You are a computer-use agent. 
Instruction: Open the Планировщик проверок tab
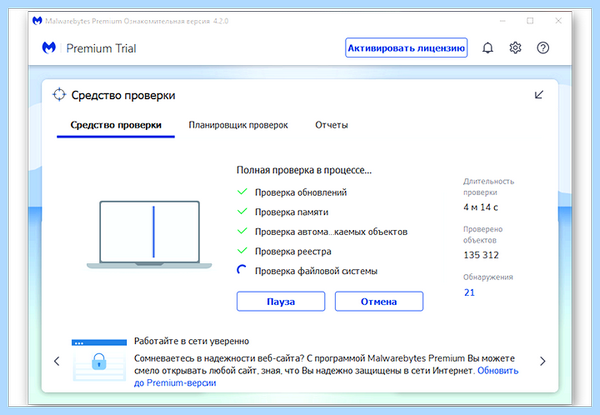point(238,125)
